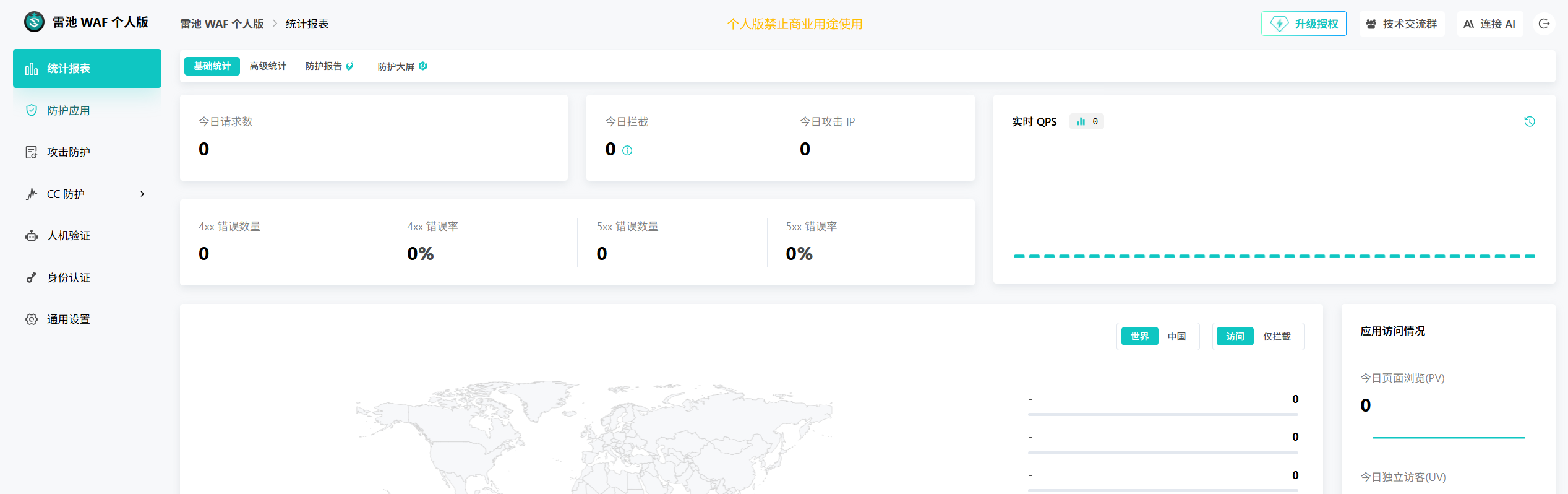This screenshot has height=494, width=1568.
Task: Click the SafeLine WAF logo icon
Action: 34,22
